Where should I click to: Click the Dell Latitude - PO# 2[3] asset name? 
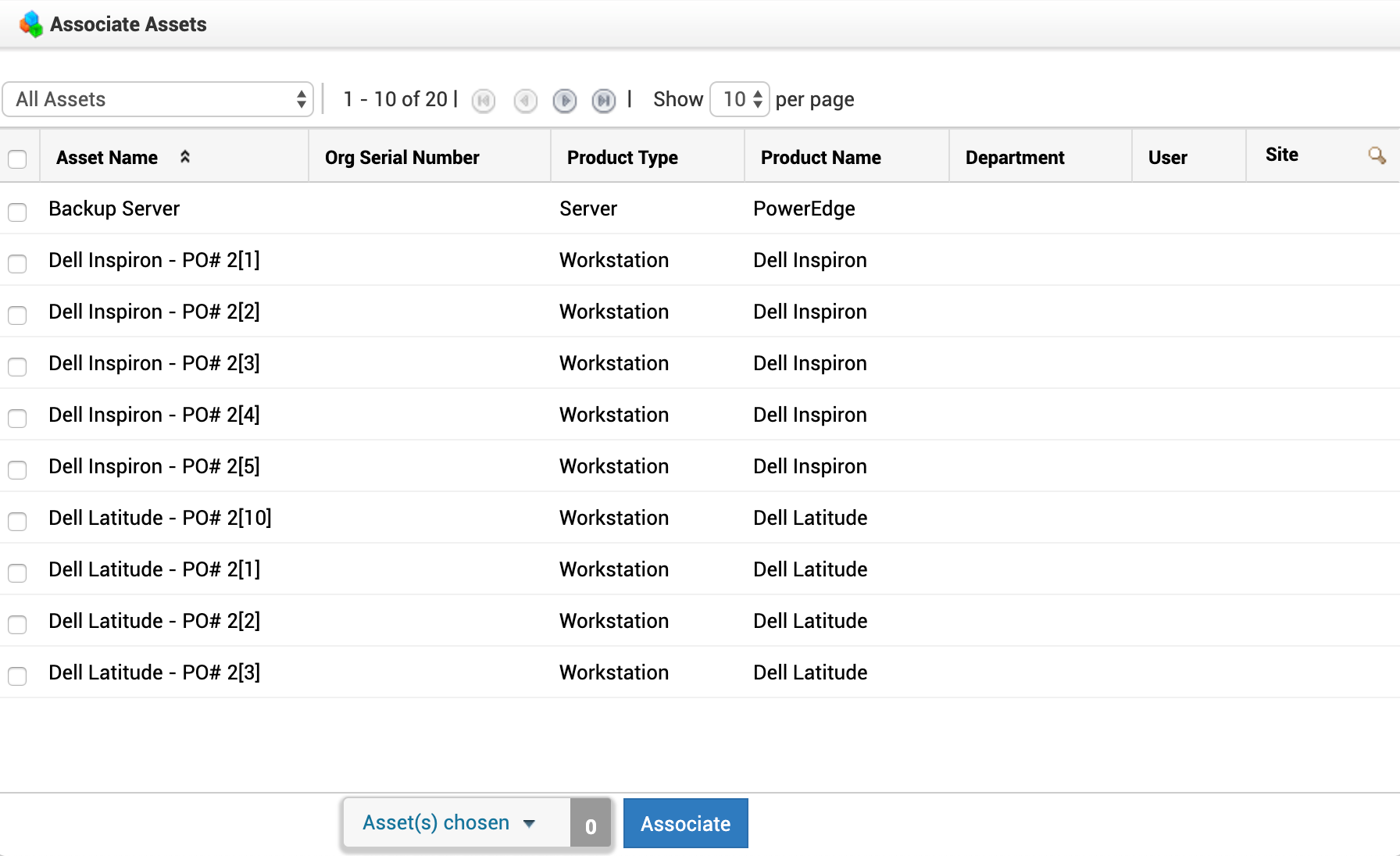(154, 672)
